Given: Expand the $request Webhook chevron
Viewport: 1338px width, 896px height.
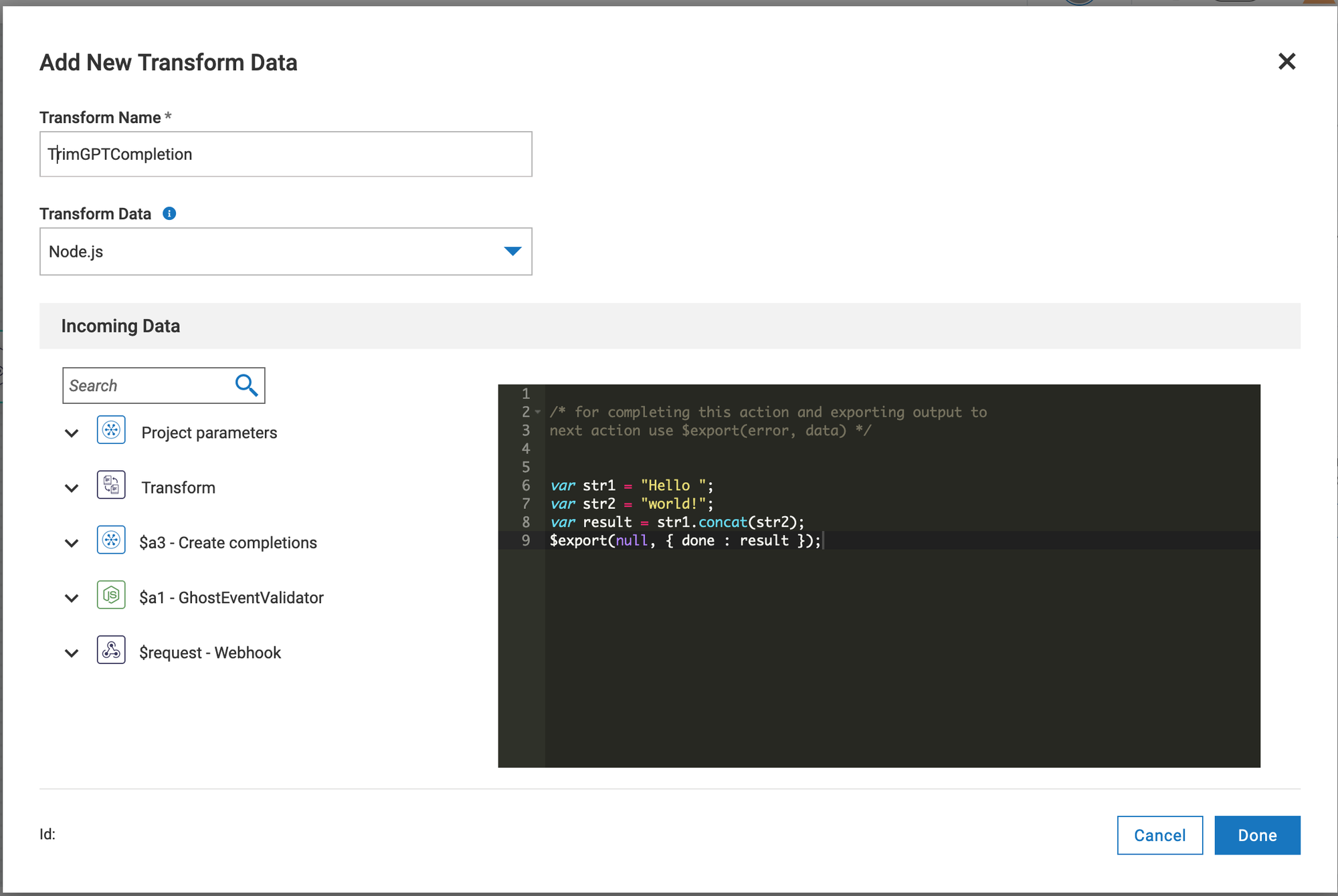Looking at the screenshot, I should [72, 653].
